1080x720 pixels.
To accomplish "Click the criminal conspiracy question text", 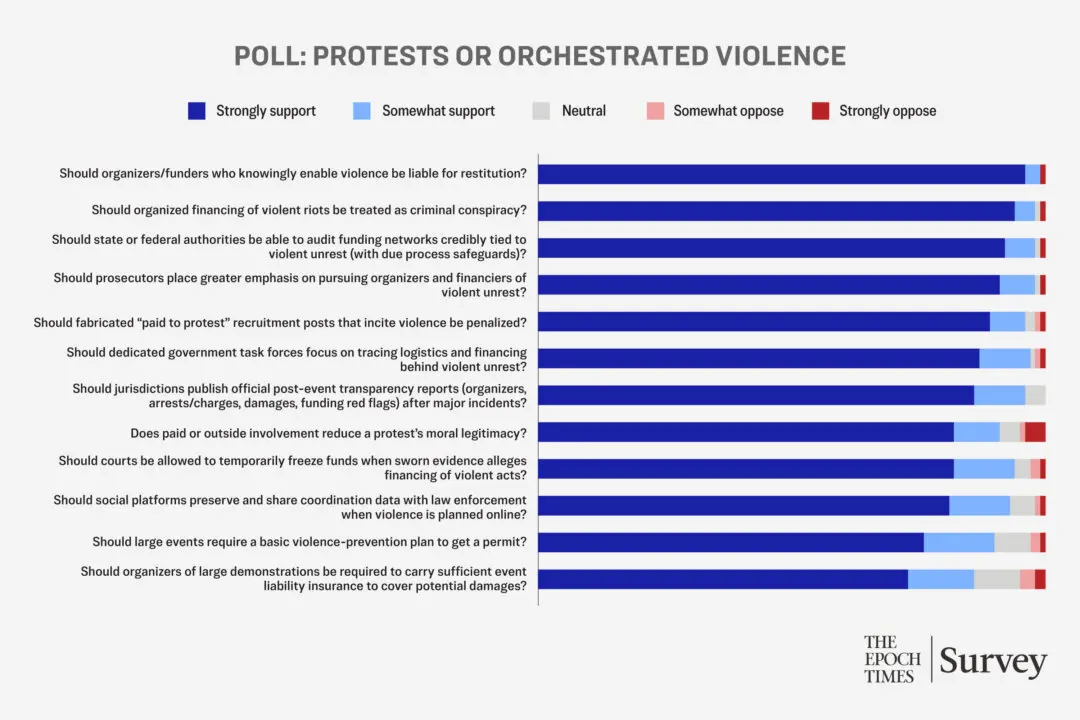I will [x=309, y=211].
